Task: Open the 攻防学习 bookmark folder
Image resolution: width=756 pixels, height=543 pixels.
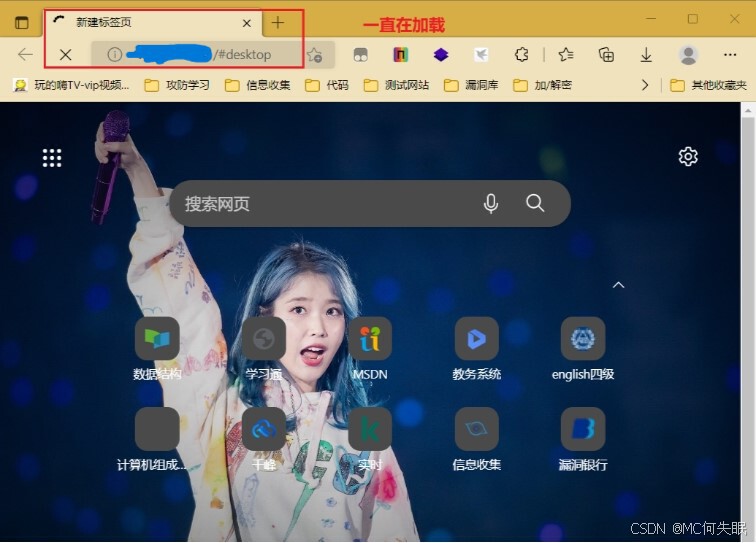Action: [x=177, y=85]
